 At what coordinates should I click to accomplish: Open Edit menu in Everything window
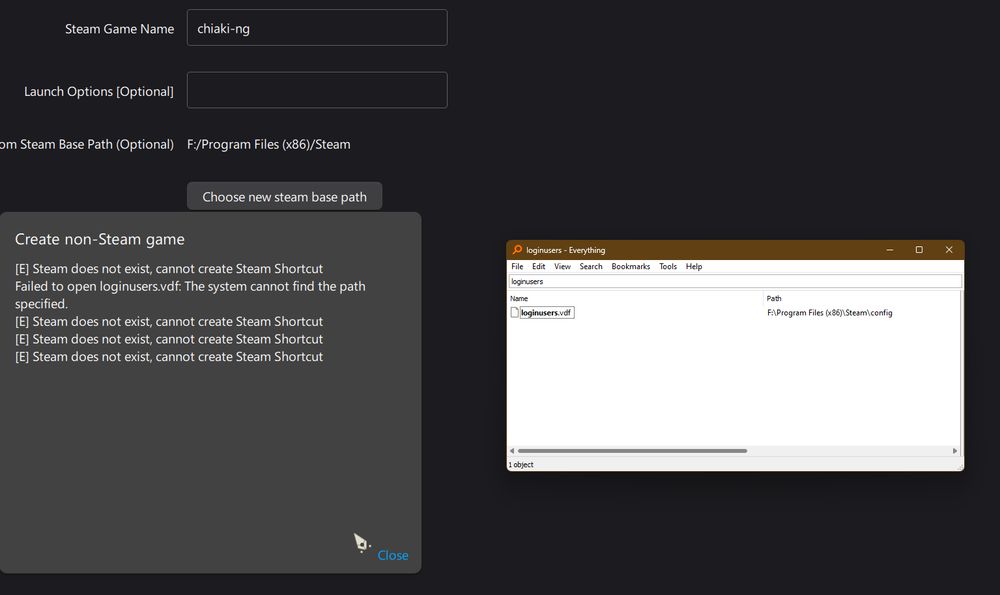(x=539, y=267)
